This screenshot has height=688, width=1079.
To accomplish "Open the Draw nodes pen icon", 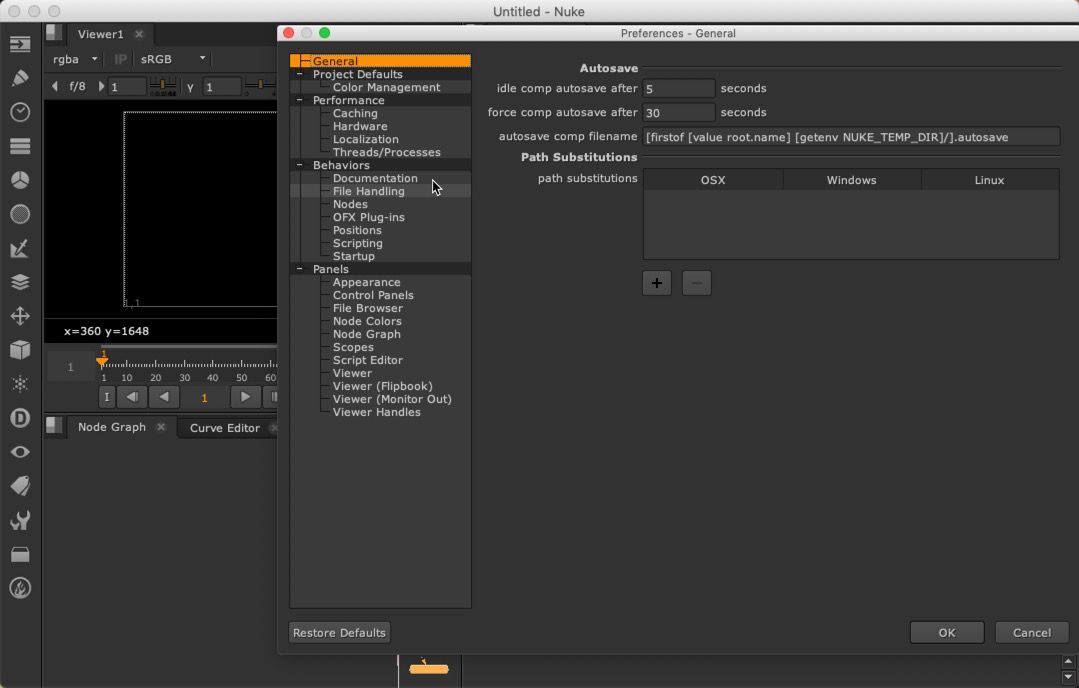I will [x=20, y=78].
